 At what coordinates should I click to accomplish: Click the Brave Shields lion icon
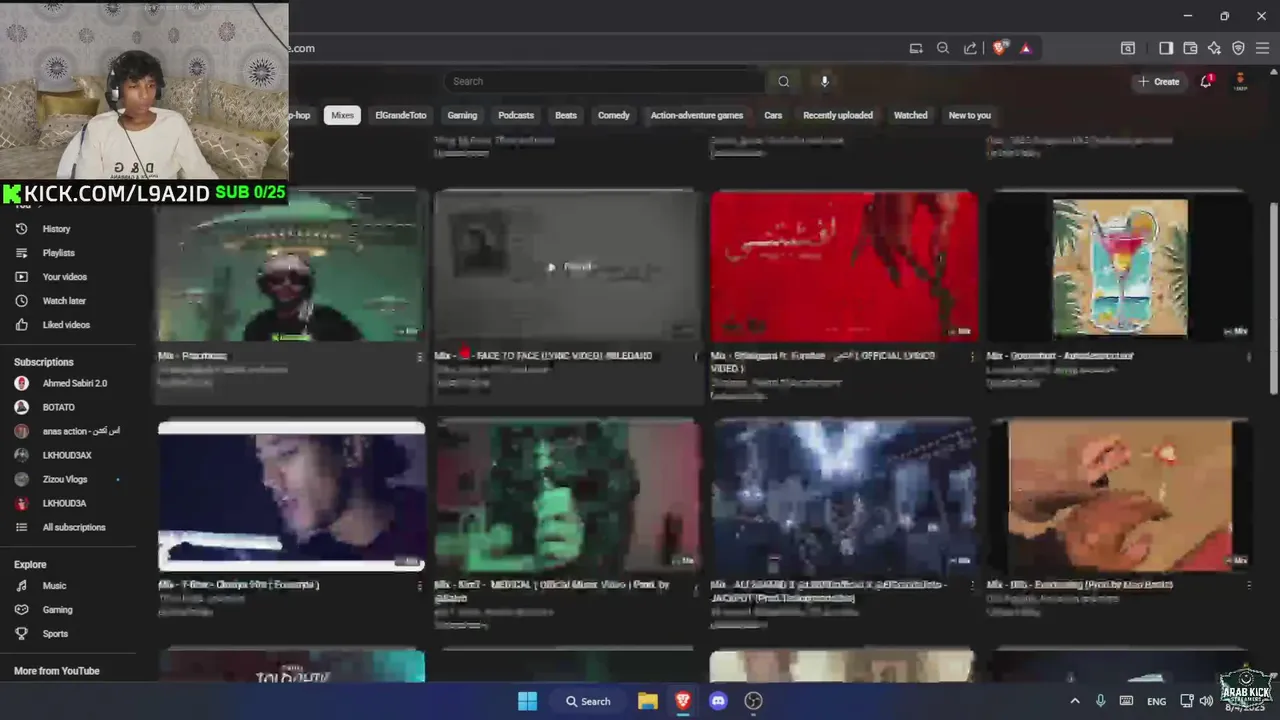999,48
